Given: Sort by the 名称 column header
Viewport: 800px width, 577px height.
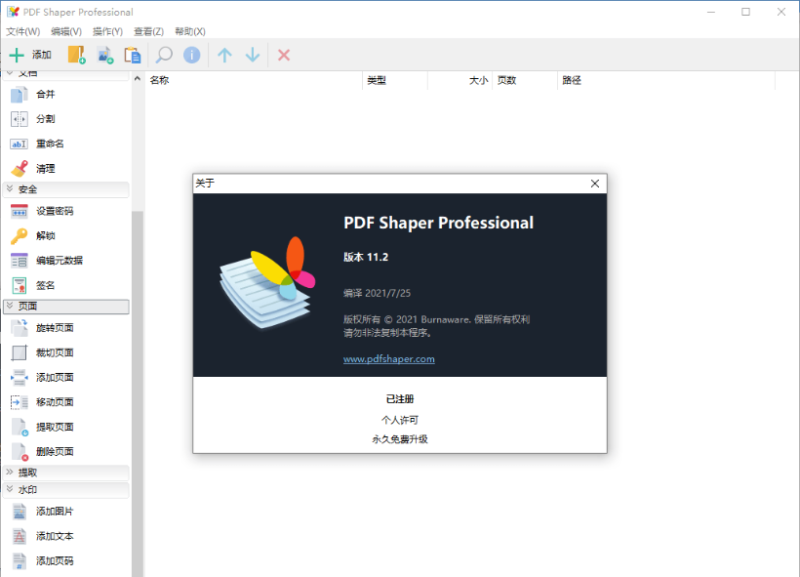Looking at the screenshot, I should 254,81.
